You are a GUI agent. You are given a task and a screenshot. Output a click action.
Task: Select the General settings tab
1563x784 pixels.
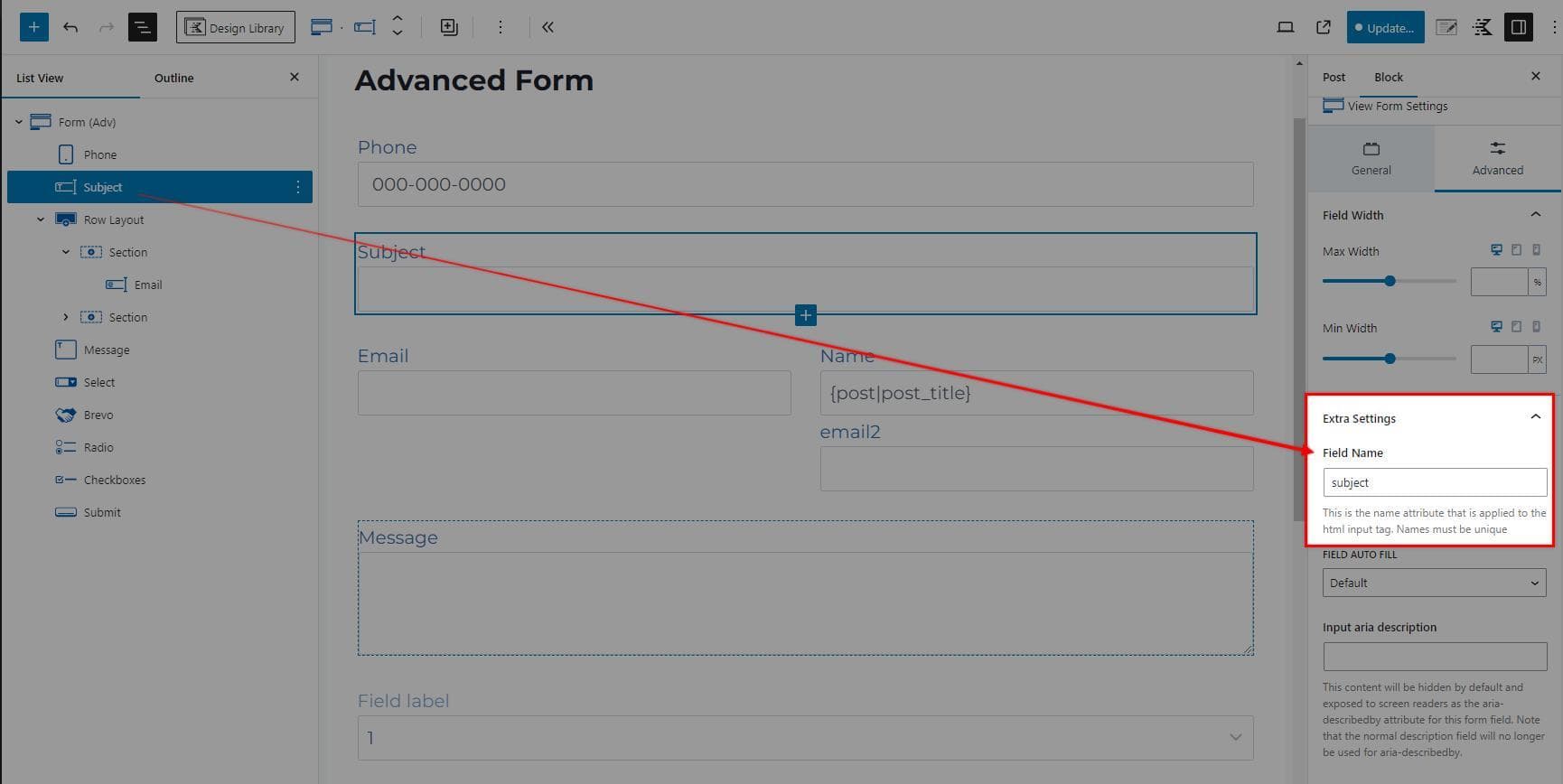[1371, 158]
